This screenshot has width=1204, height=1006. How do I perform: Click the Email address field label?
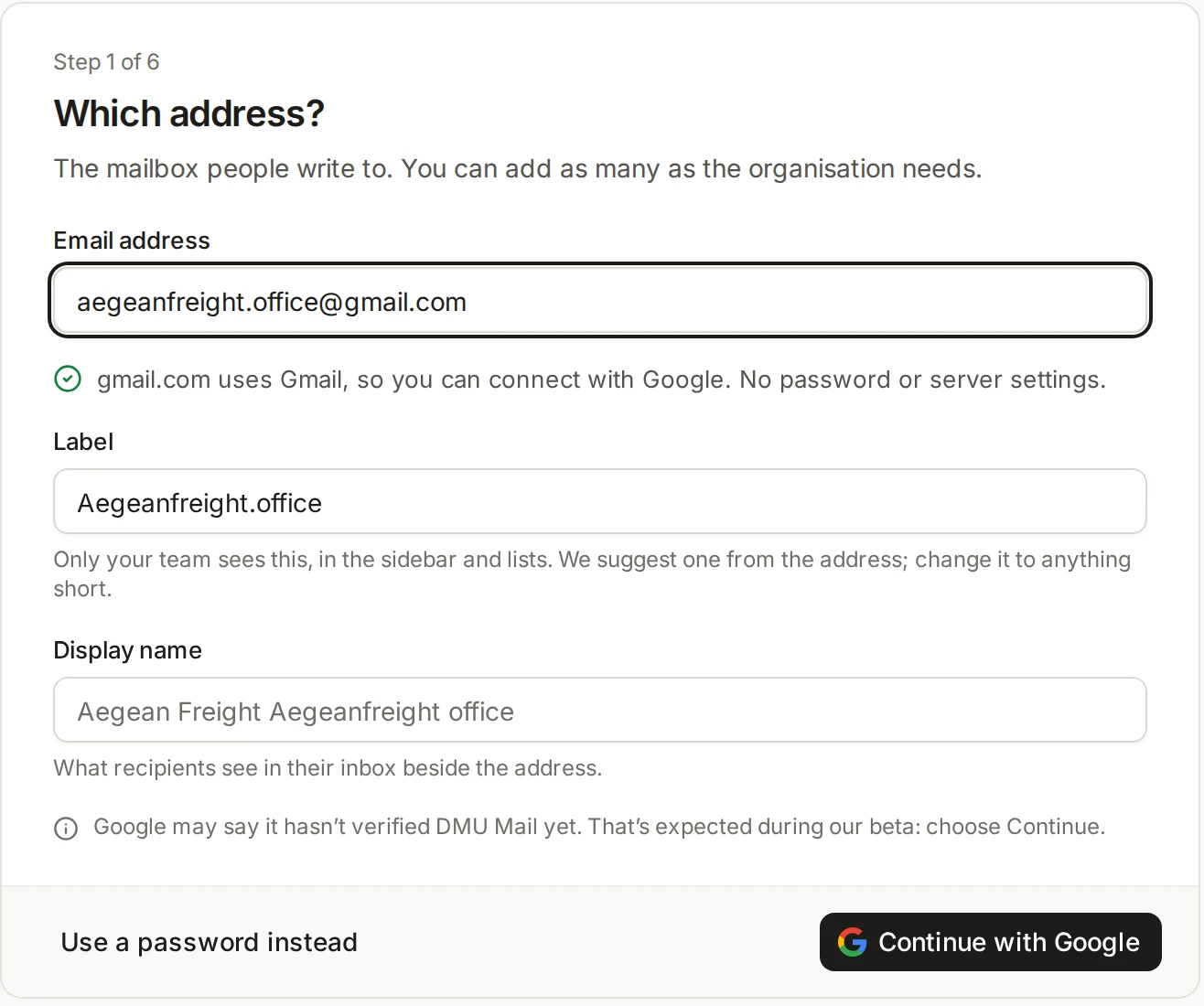132,241
